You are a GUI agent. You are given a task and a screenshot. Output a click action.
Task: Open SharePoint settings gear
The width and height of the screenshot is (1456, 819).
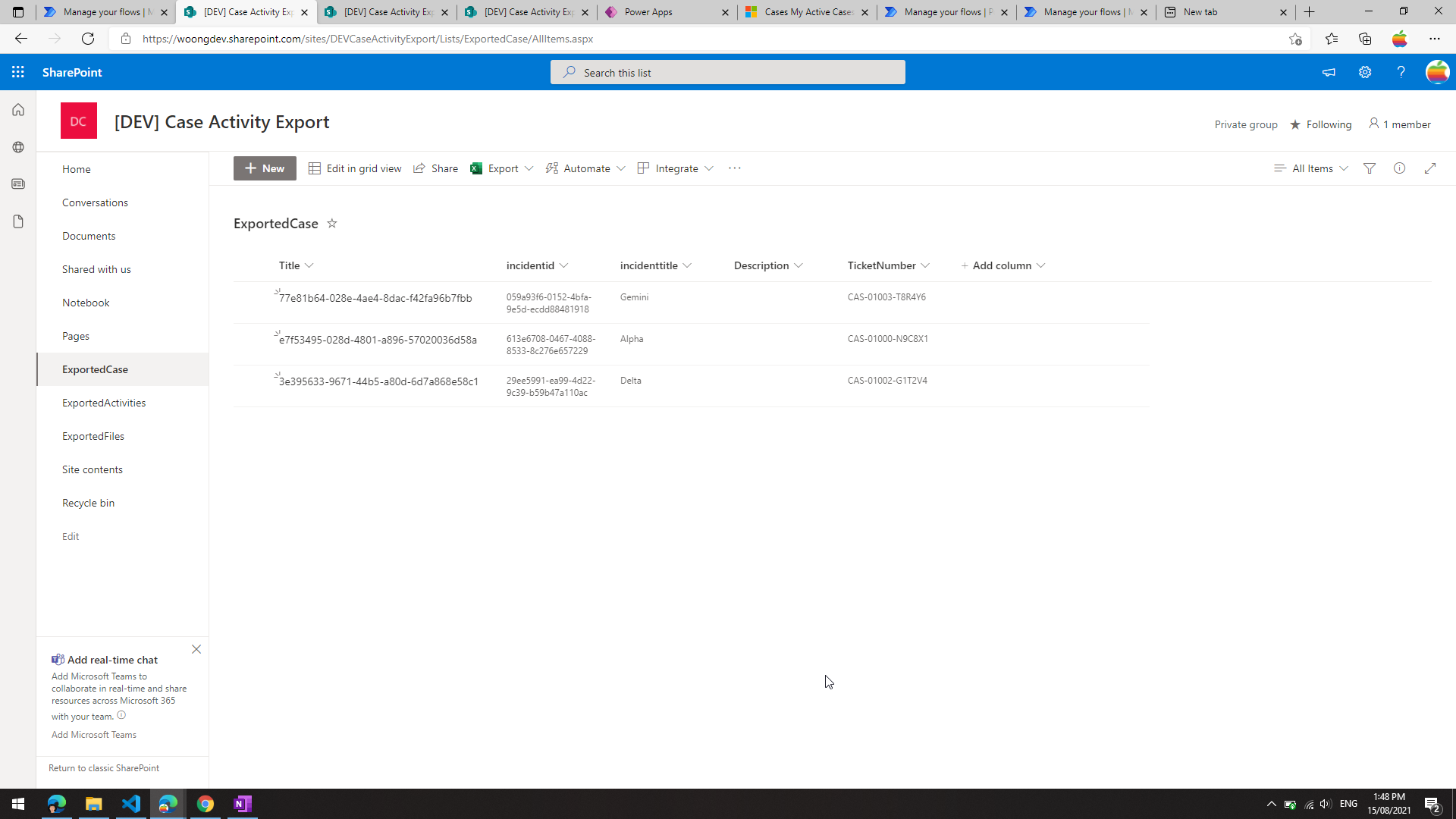1365,72
